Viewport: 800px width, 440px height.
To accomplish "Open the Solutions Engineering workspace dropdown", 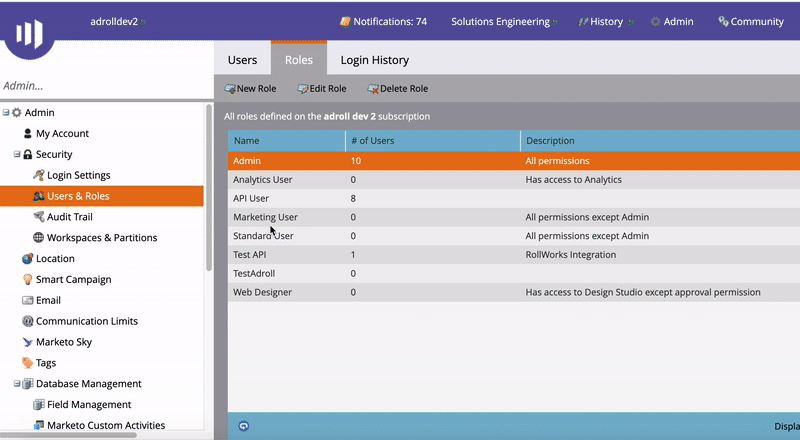I will 555,22.
